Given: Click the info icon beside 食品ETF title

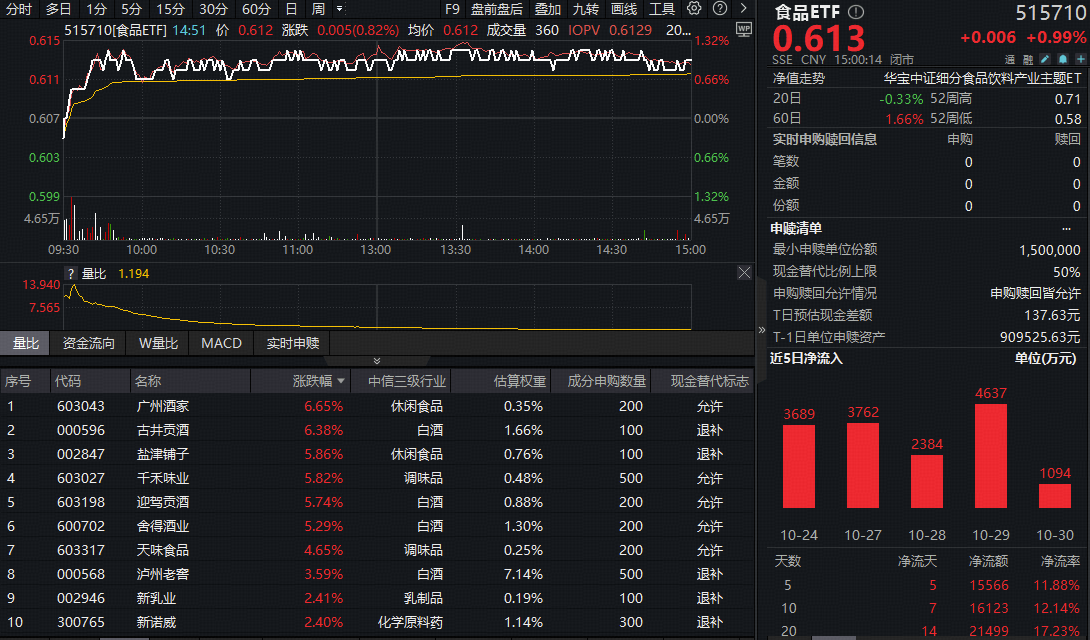Looking at the screenshot, I should (x=855, y=12).
